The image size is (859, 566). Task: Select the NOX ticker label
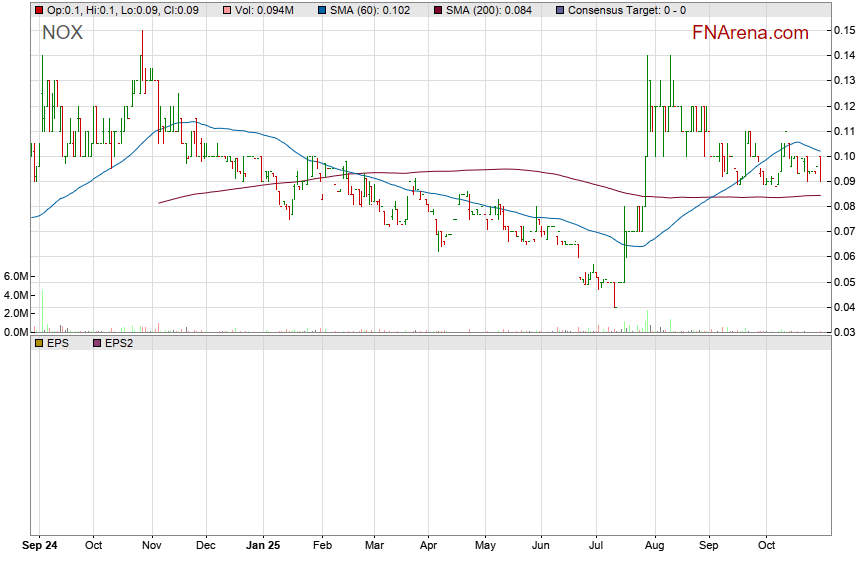(x=62, y=33)
